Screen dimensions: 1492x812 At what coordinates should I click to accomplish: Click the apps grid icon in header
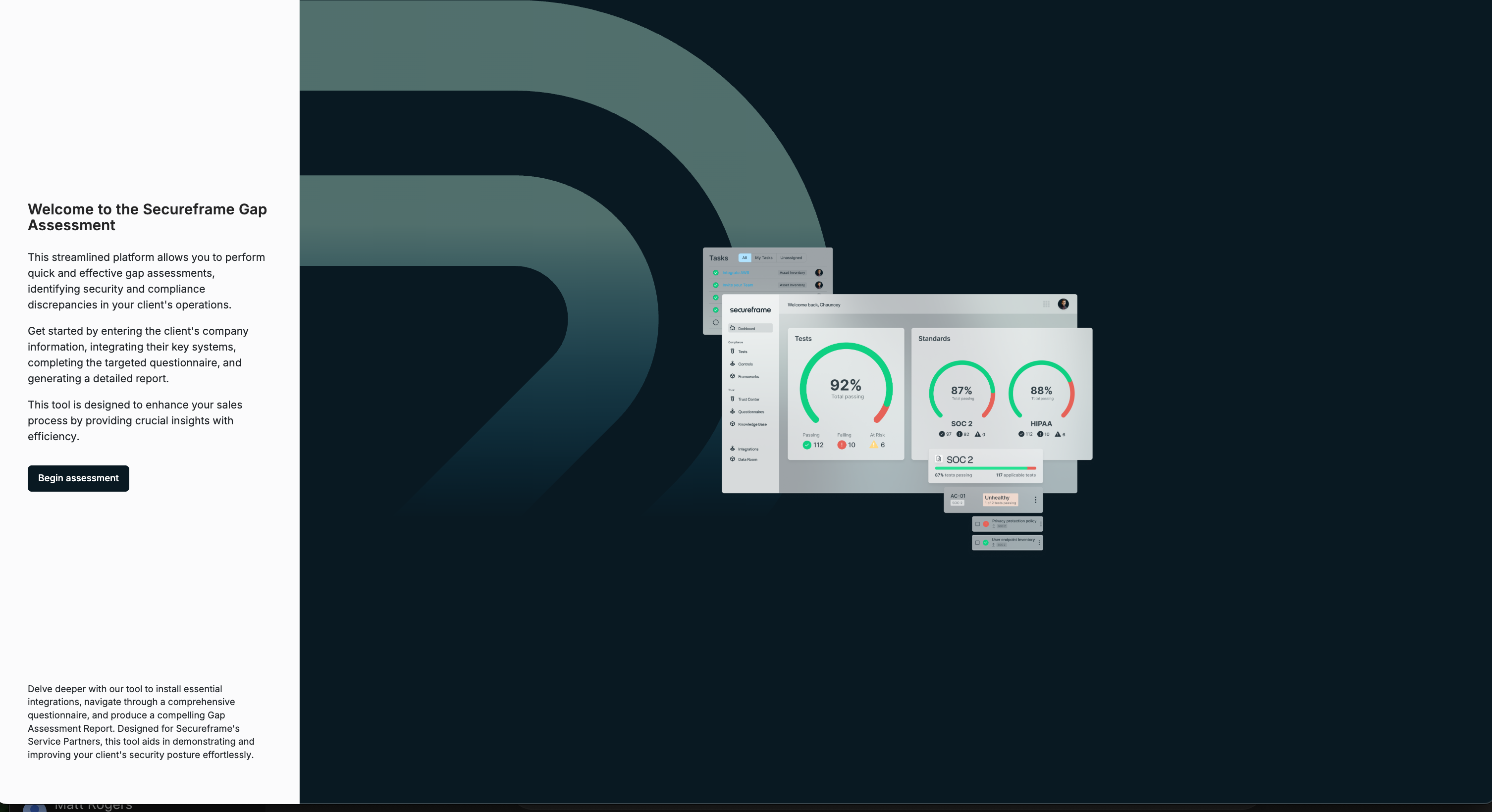pos(1046,304)
